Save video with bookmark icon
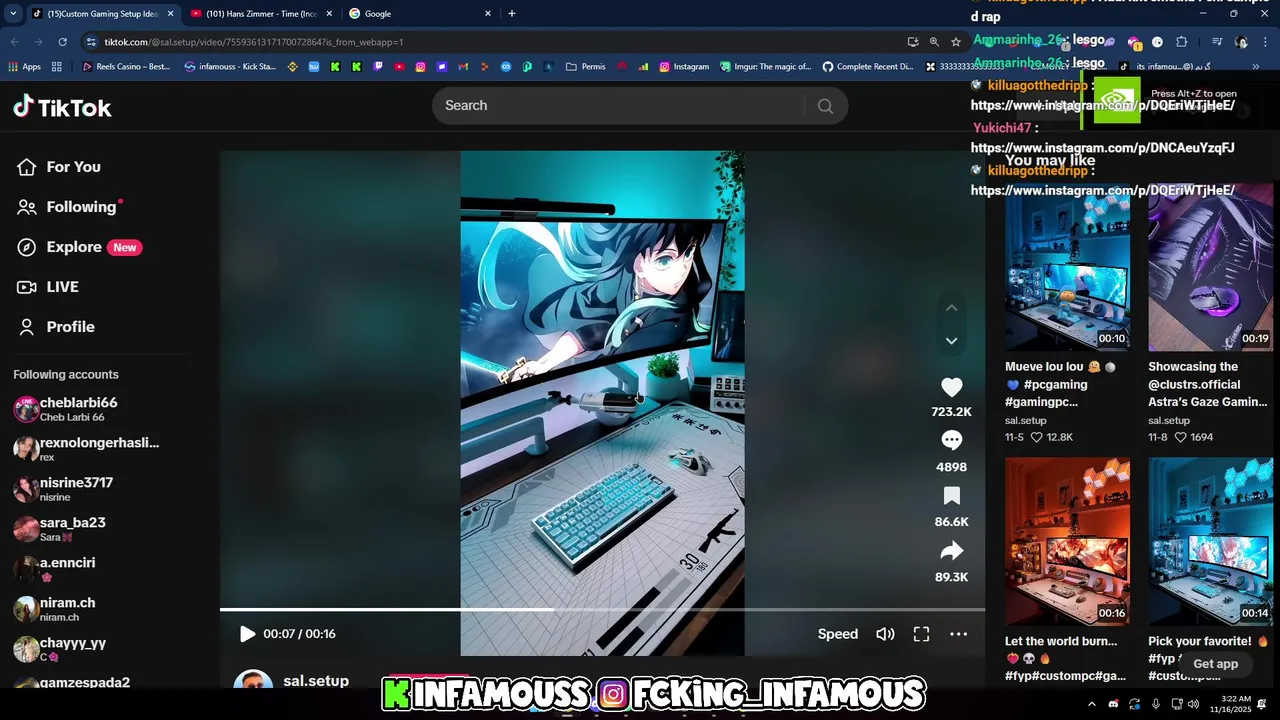 pyautogui.click(x=951, y=496)
